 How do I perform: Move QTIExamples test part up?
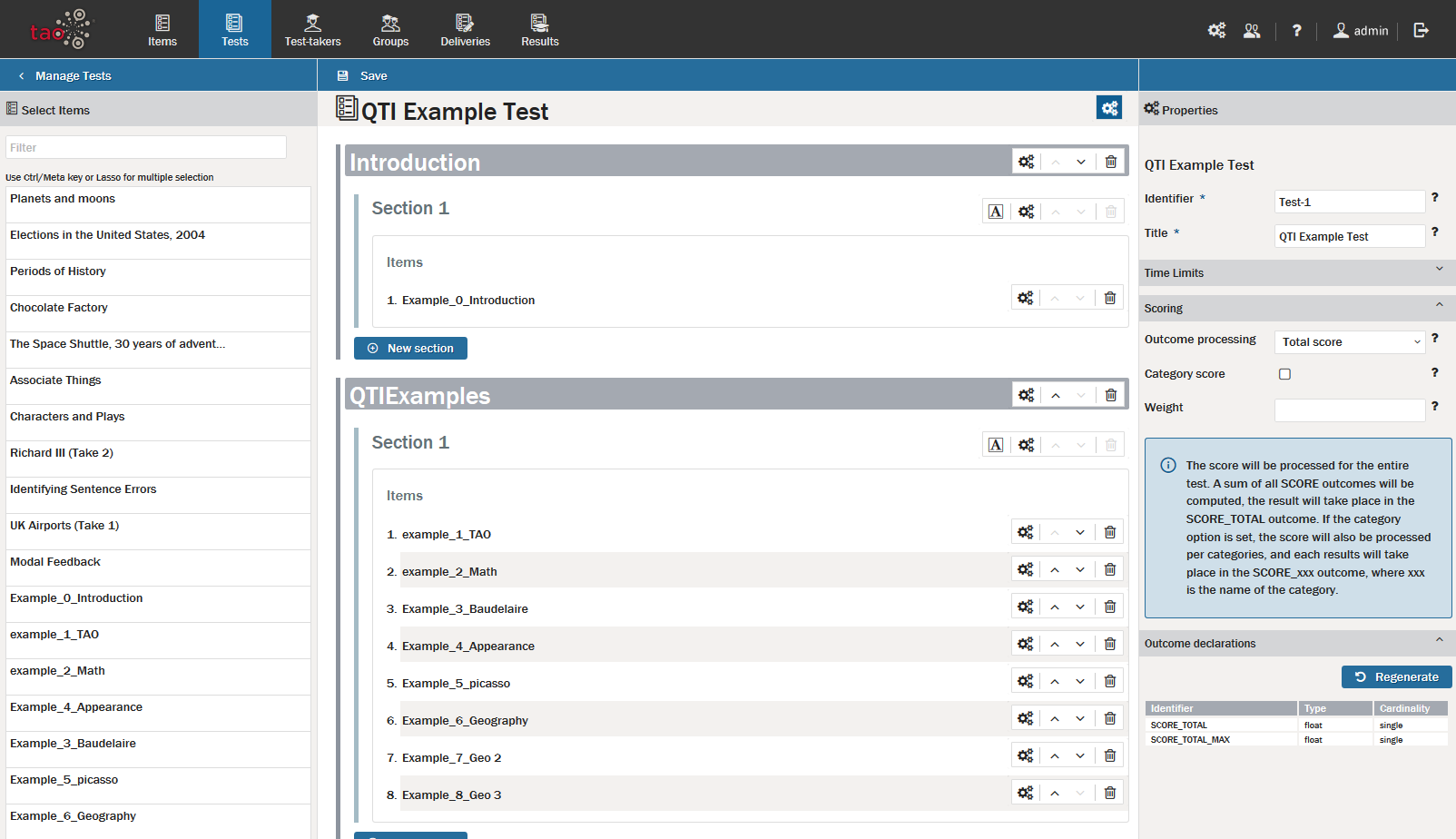1056,396
